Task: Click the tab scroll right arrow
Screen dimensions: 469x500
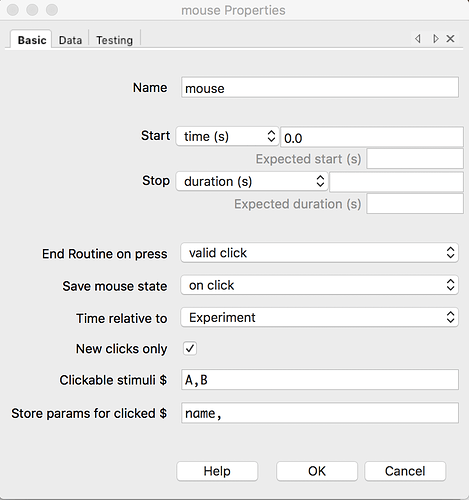Action: point(435,39)
